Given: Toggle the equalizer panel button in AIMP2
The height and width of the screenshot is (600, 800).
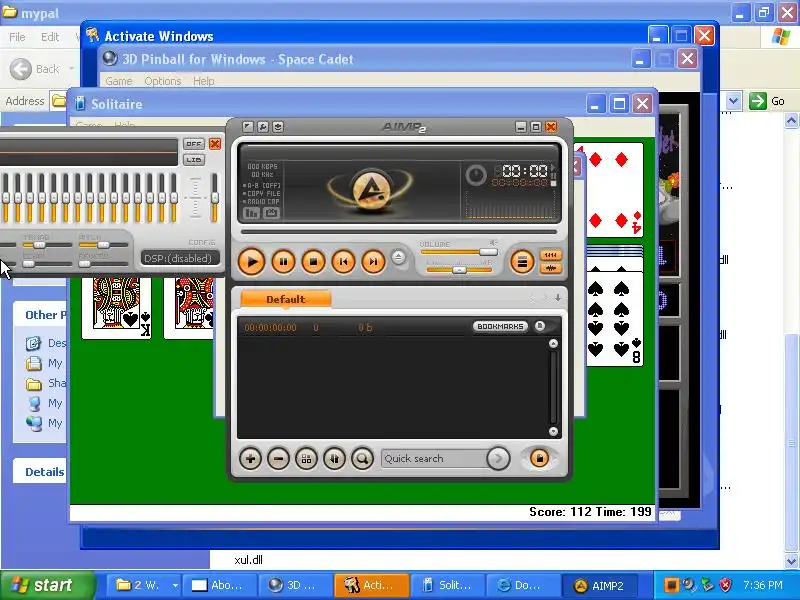Looking at the screenshot, I should [x=551, y=255].
